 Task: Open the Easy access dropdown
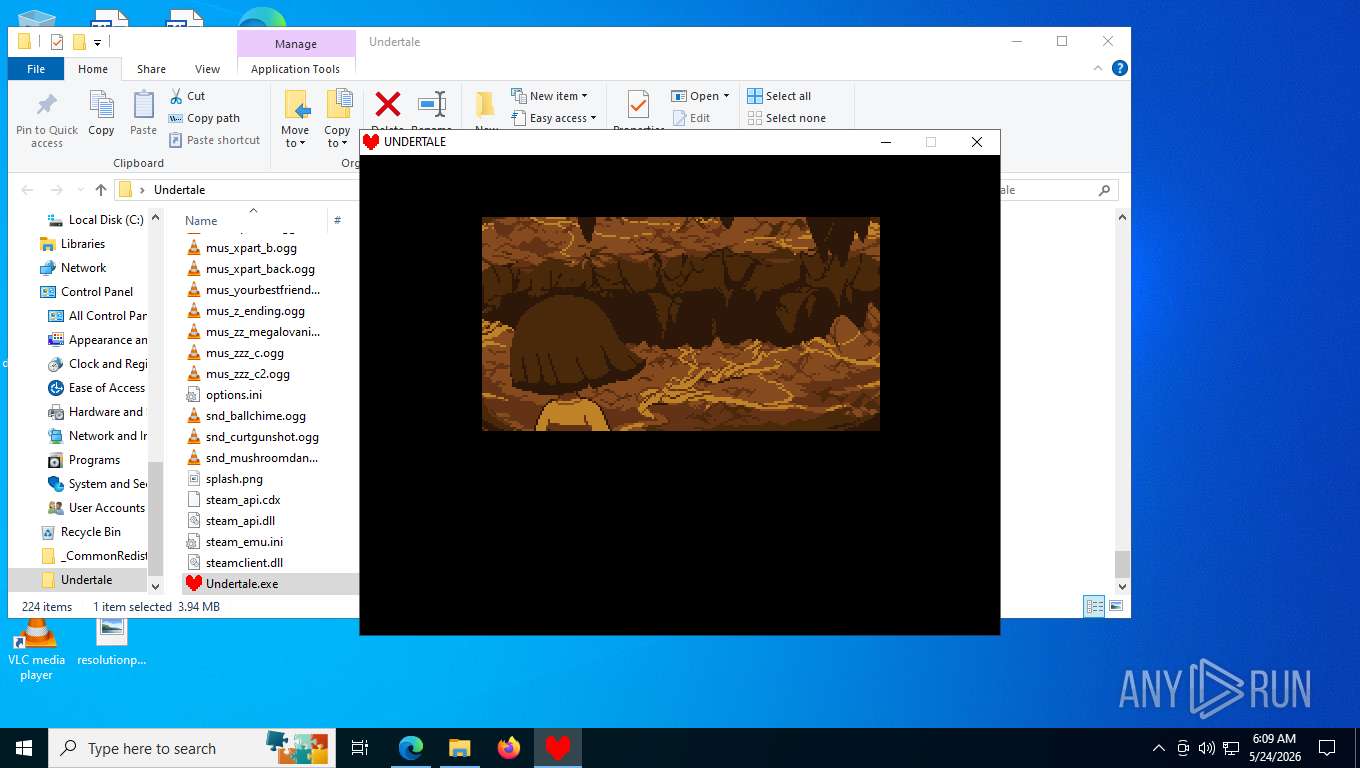553,118
